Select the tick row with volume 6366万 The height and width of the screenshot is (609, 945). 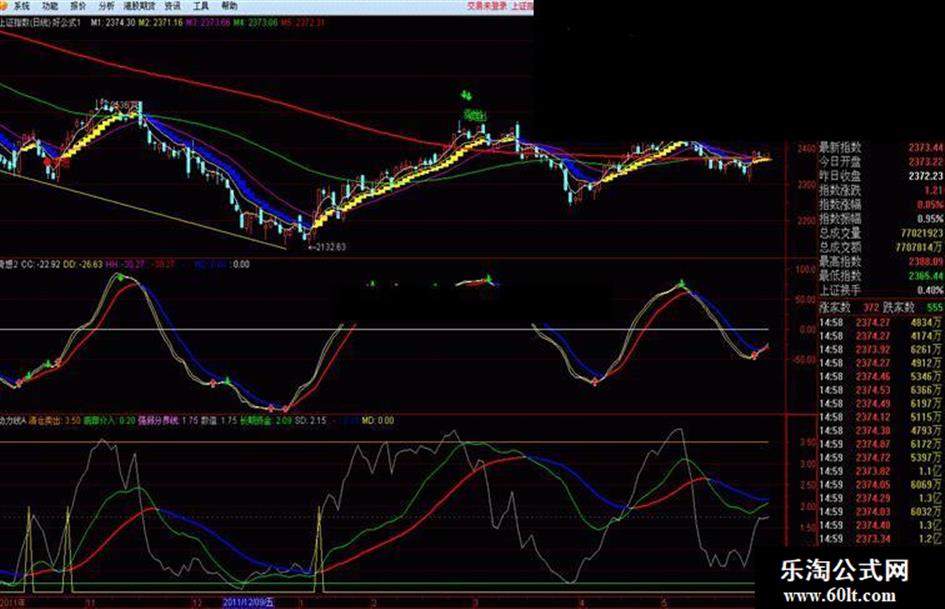tap(881, 390)
